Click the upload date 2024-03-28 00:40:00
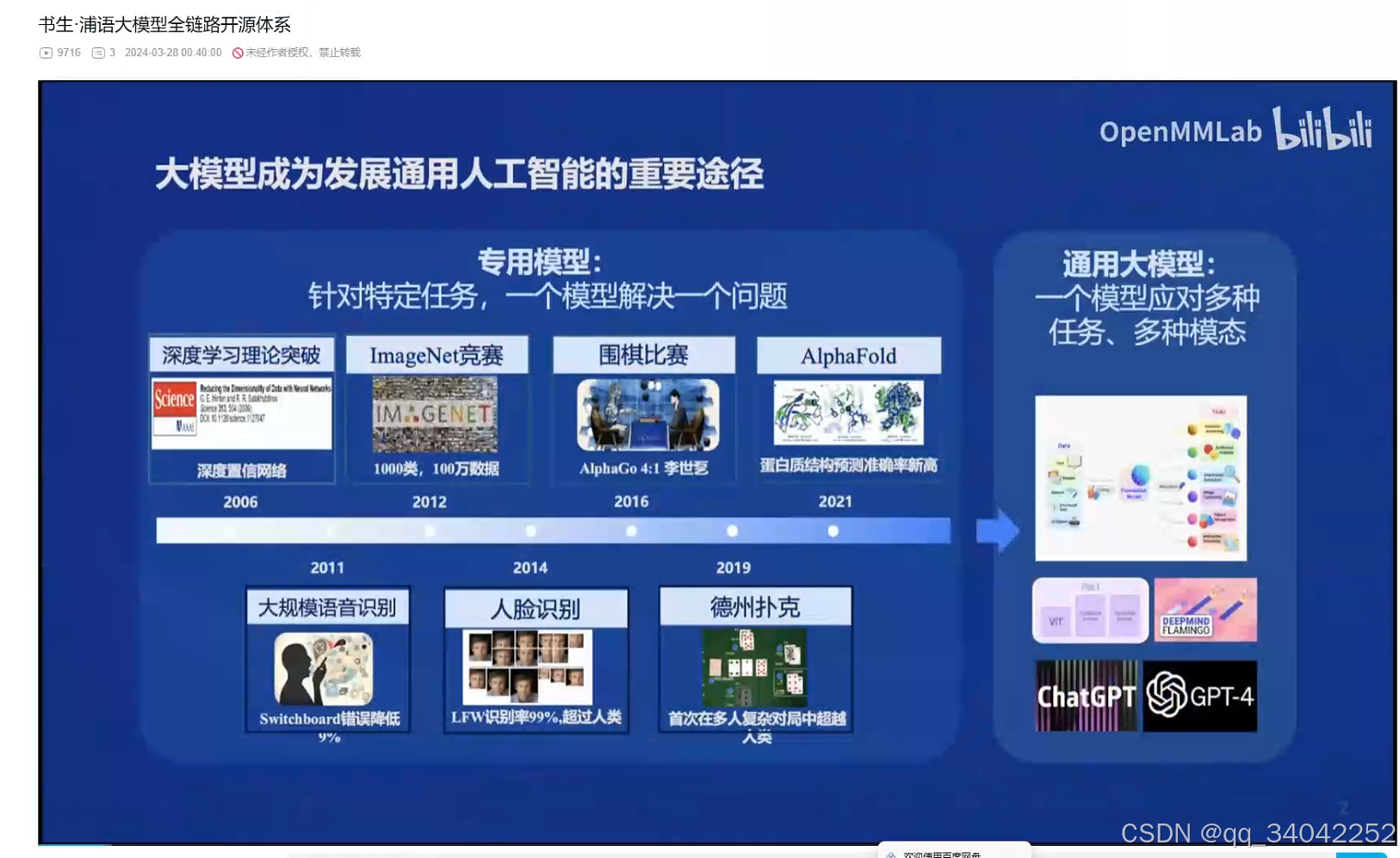1400x858 pixels. click(173, 53)
